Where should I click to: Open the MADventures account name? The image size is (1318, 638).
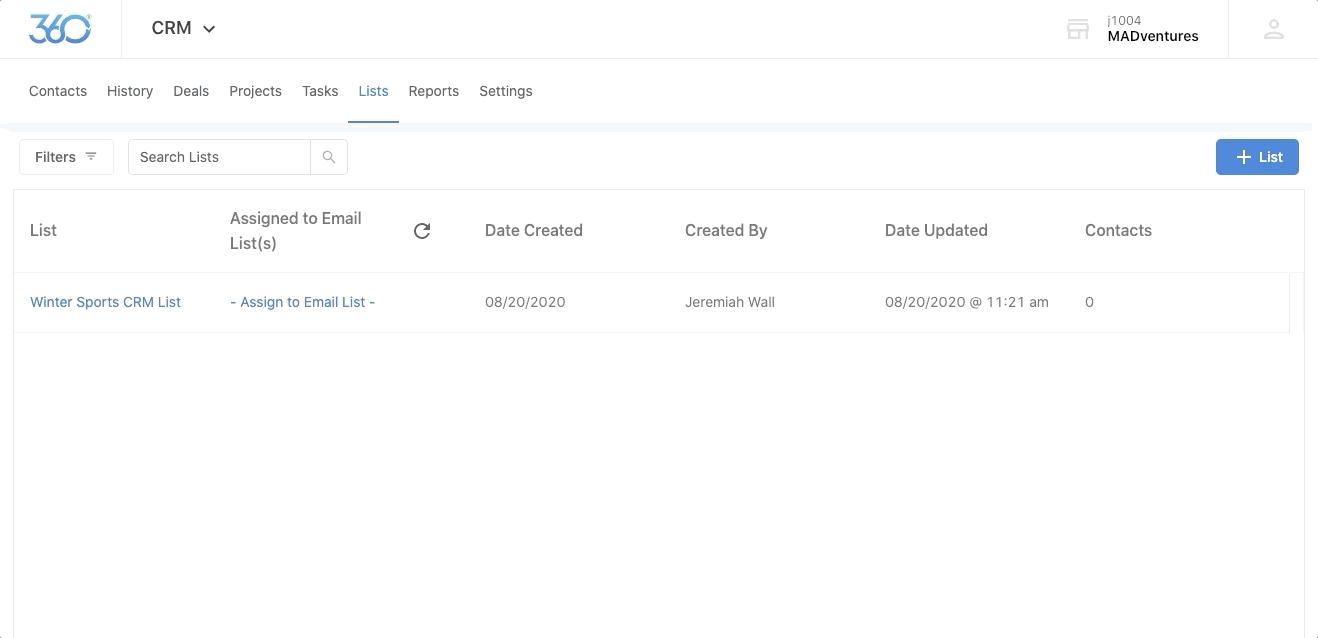coord(1153,36)
